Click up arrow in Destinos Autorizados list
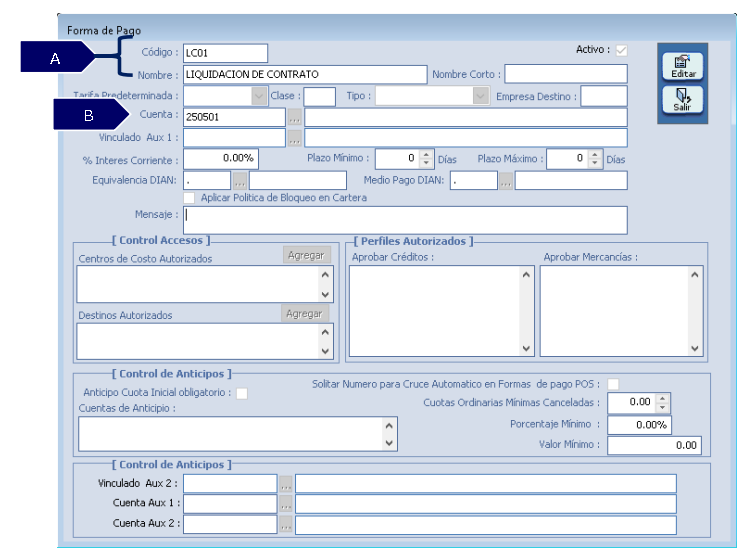This screenshot has width=745, height=554. click(x=325, y=332)
